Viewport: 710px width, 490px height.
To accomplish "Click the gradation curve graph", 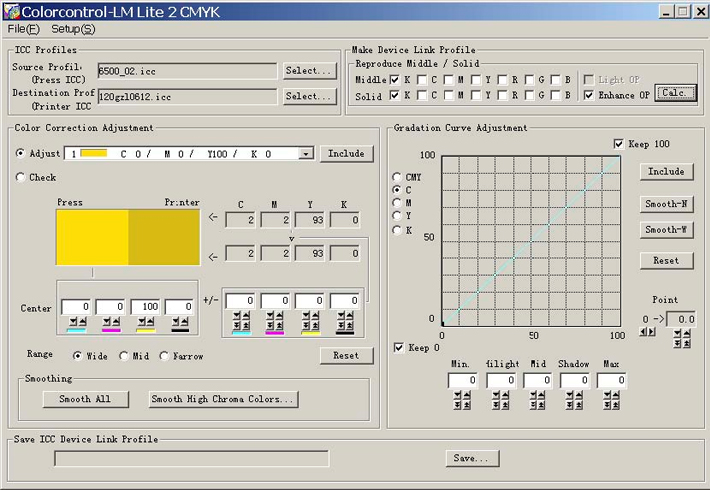I will tap(531, 241).
